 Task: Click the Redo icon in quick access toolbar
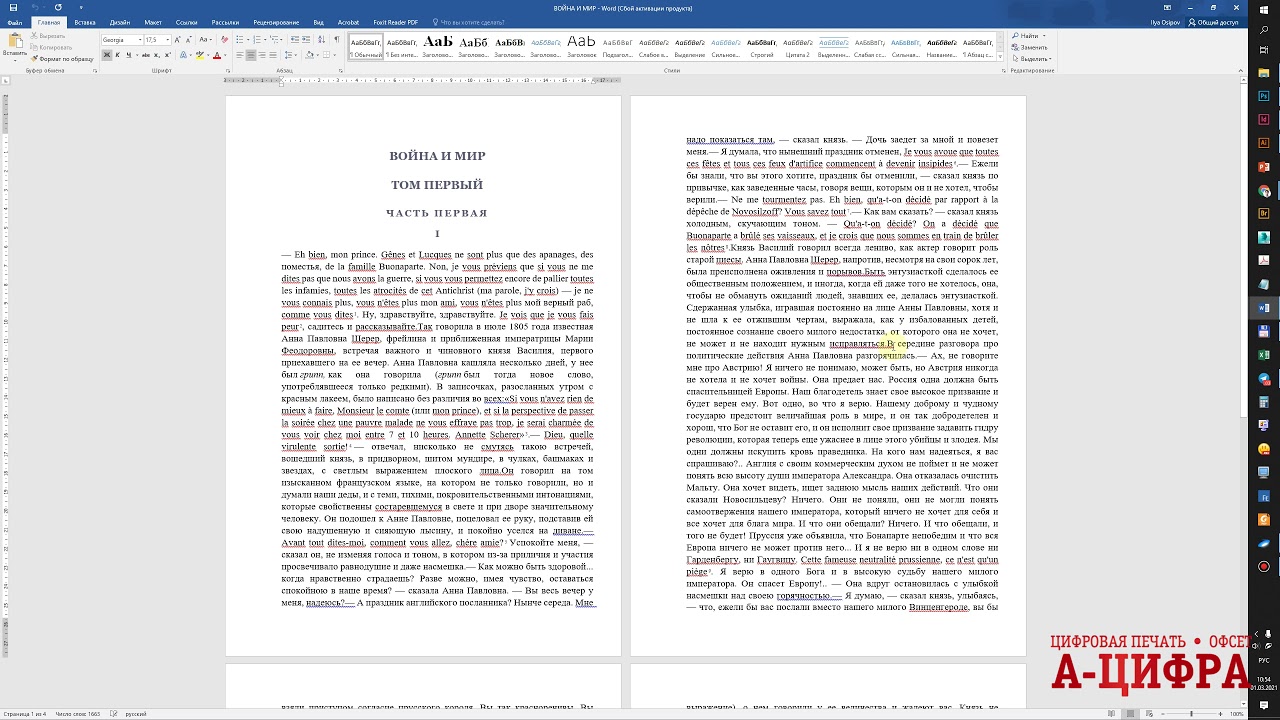click(58, 7)
